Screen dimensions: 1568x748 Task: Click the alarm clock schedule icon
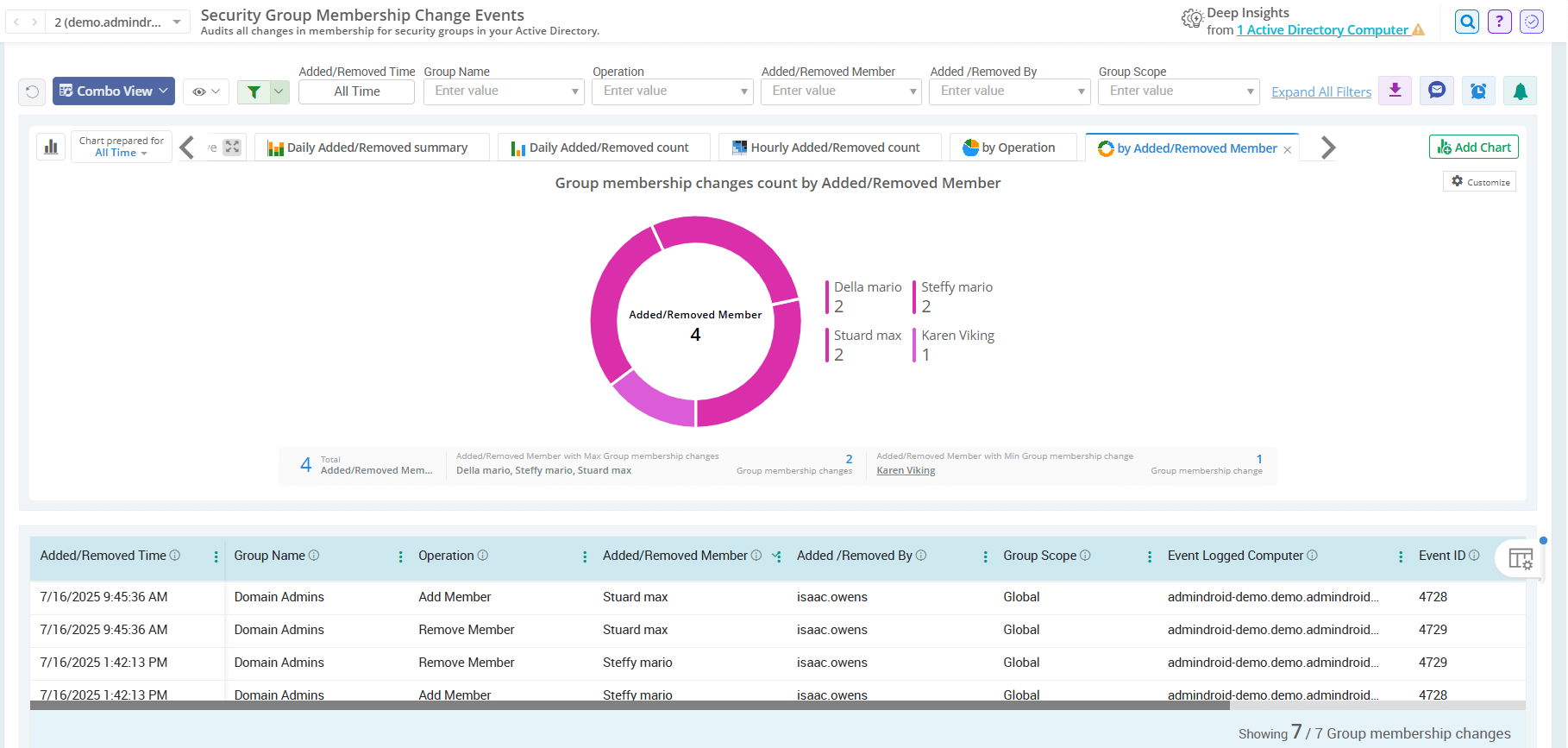click(1477, 91)
